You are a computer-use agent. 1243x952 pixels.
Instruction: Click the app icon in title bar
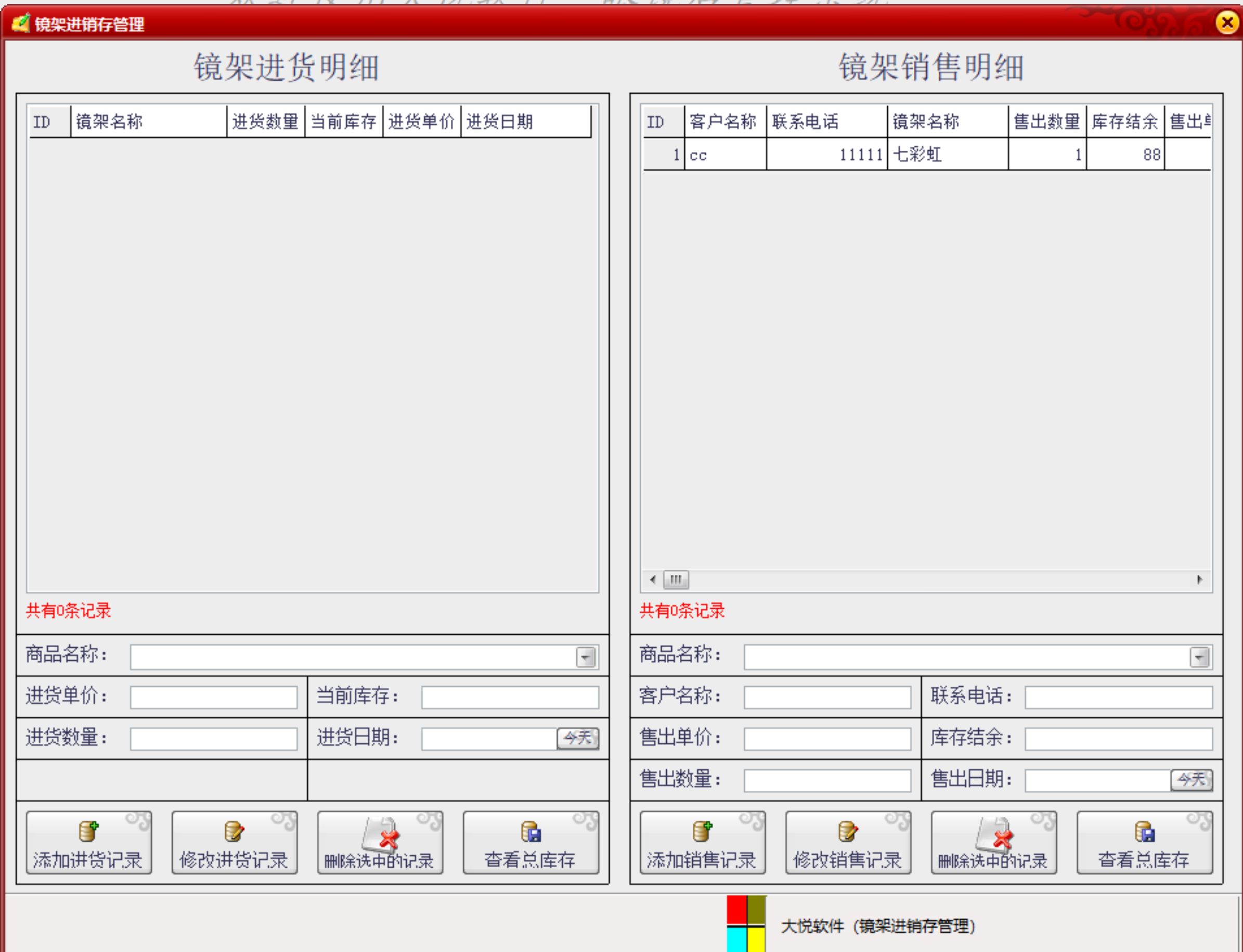click(21, 23)
